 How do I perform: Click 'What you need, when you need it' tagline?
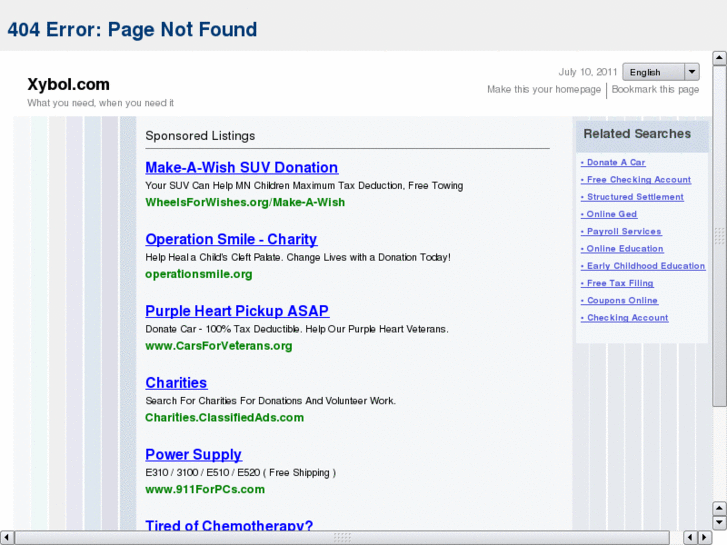101,103
